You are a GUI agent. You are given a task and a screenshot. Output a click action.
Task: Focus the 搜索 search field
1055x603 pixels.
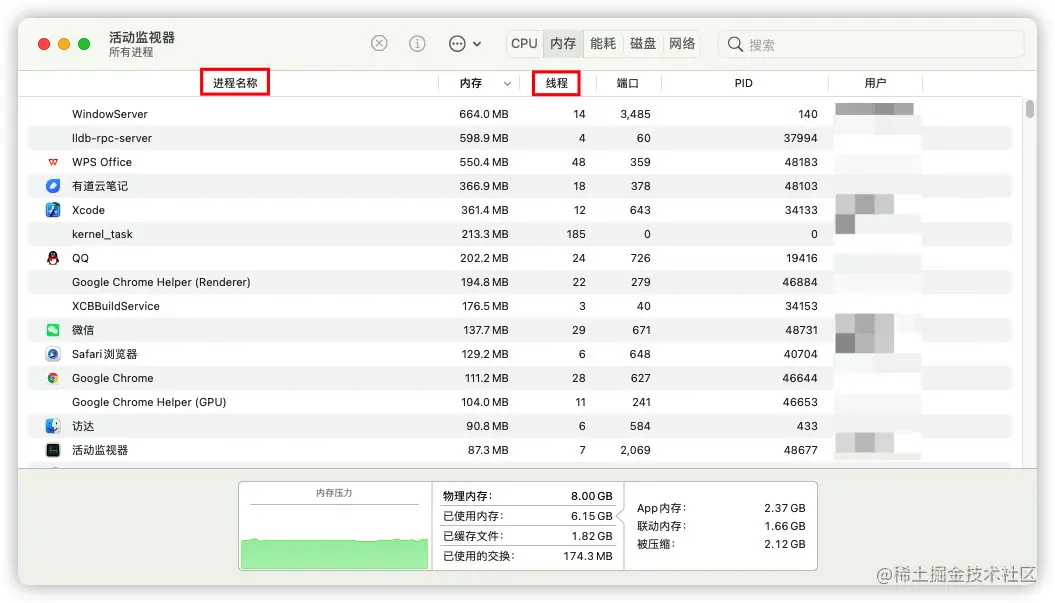[871, 44]
